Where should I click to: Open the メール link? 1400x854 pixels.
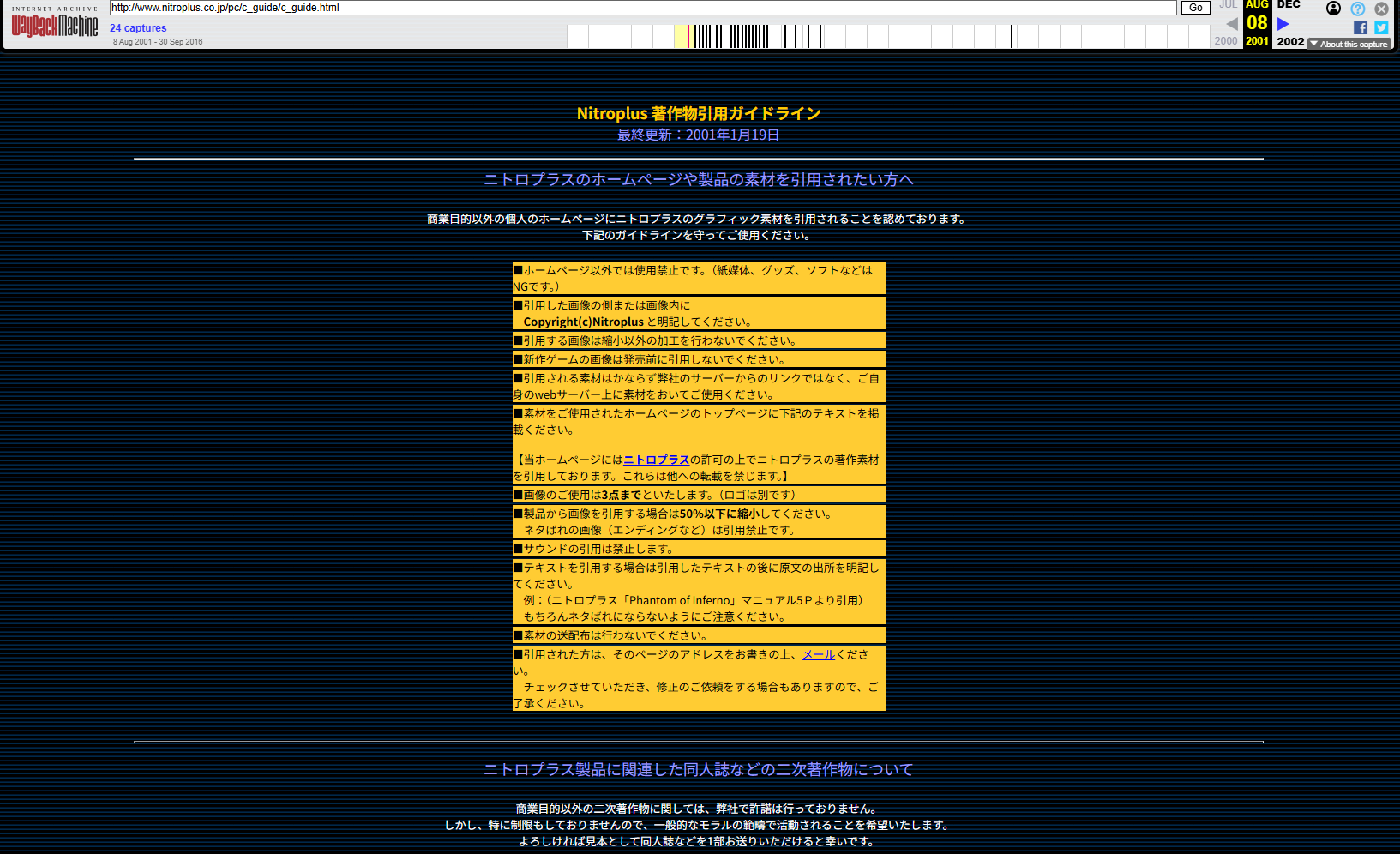tap(819, 654)
